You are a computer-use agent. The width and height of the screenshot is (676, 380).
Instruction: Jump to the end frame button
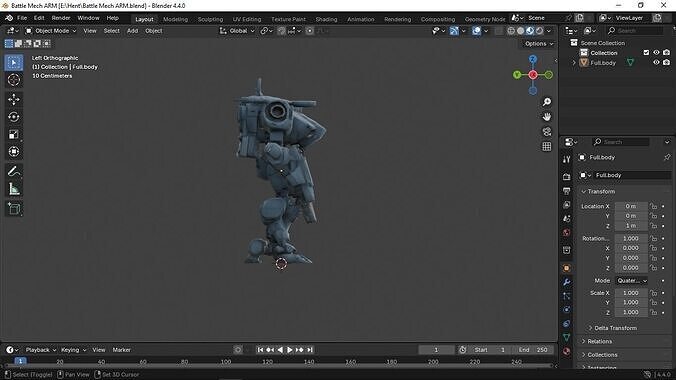pos(310,350)
